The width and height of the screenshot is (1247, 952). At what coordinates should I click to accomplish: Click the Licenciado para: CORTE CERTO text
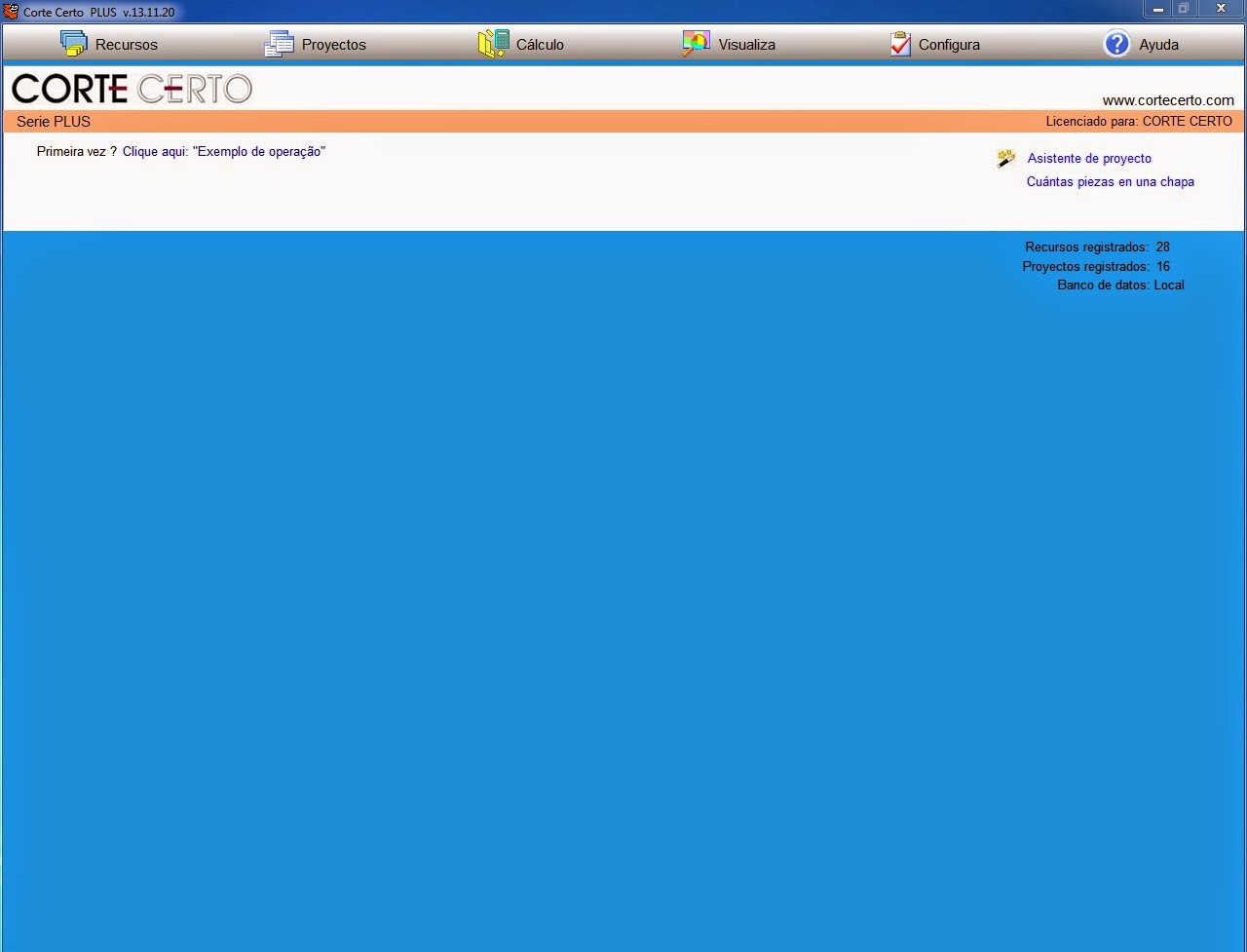pos(1139,122)
